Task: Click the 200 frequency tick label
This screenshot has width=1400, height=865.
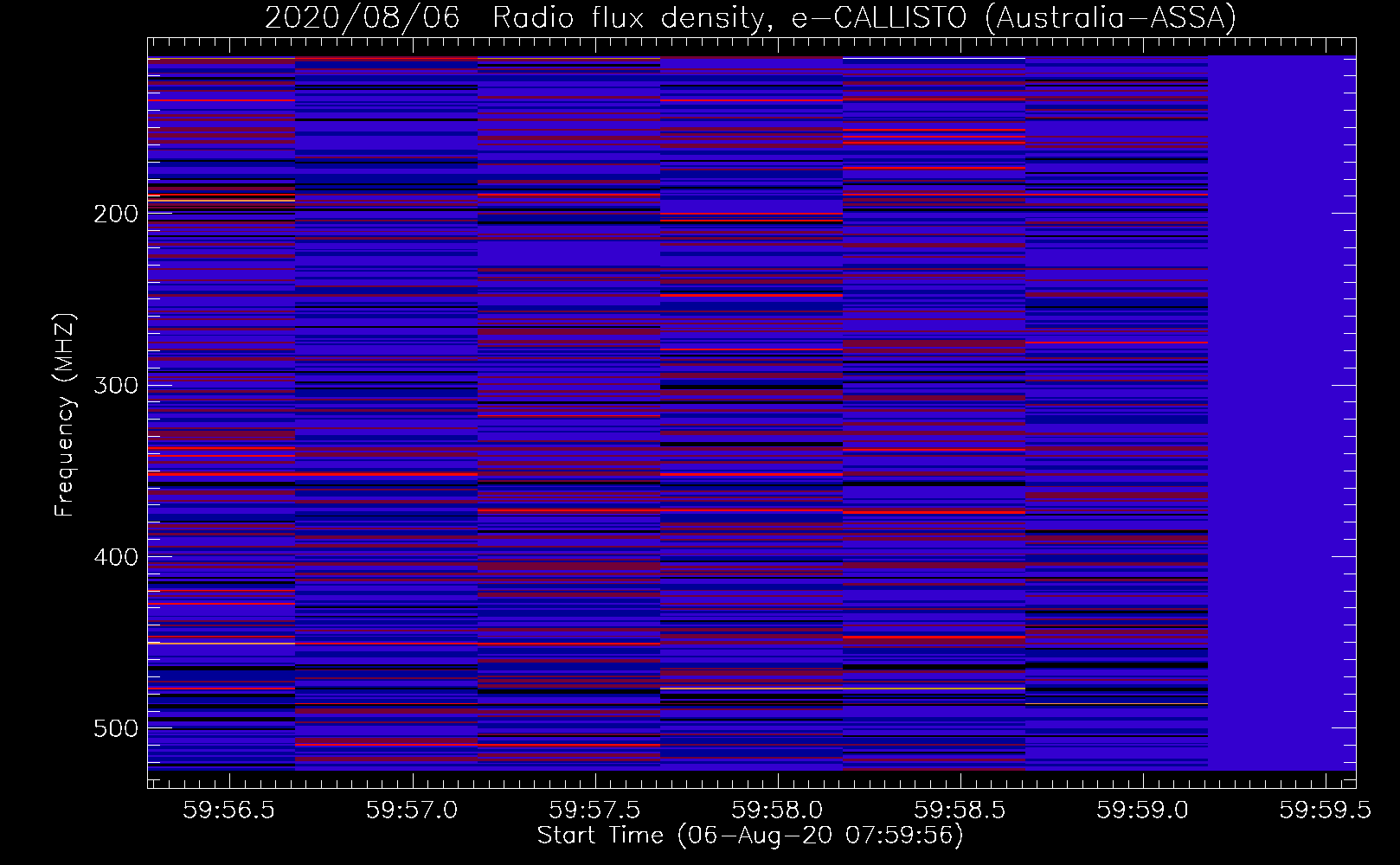Action: [x=115, y=214]
